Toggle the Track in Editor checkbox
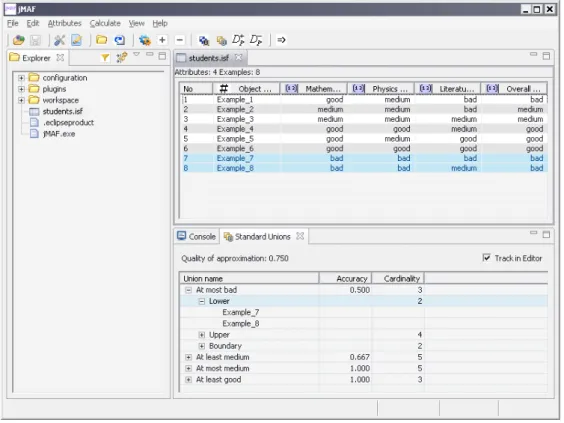This screenshot has height=423, width=564. tap(486, 258)
